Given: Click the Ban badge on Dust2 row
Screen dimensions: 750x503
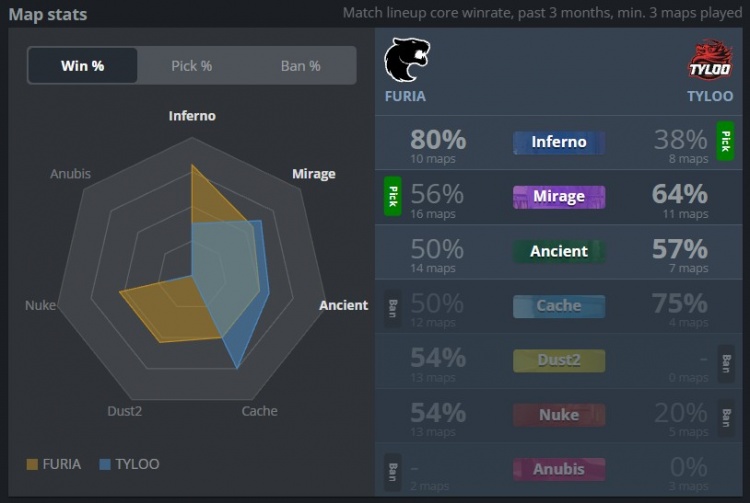Looking at the screenshot, I should click(726, 363).
